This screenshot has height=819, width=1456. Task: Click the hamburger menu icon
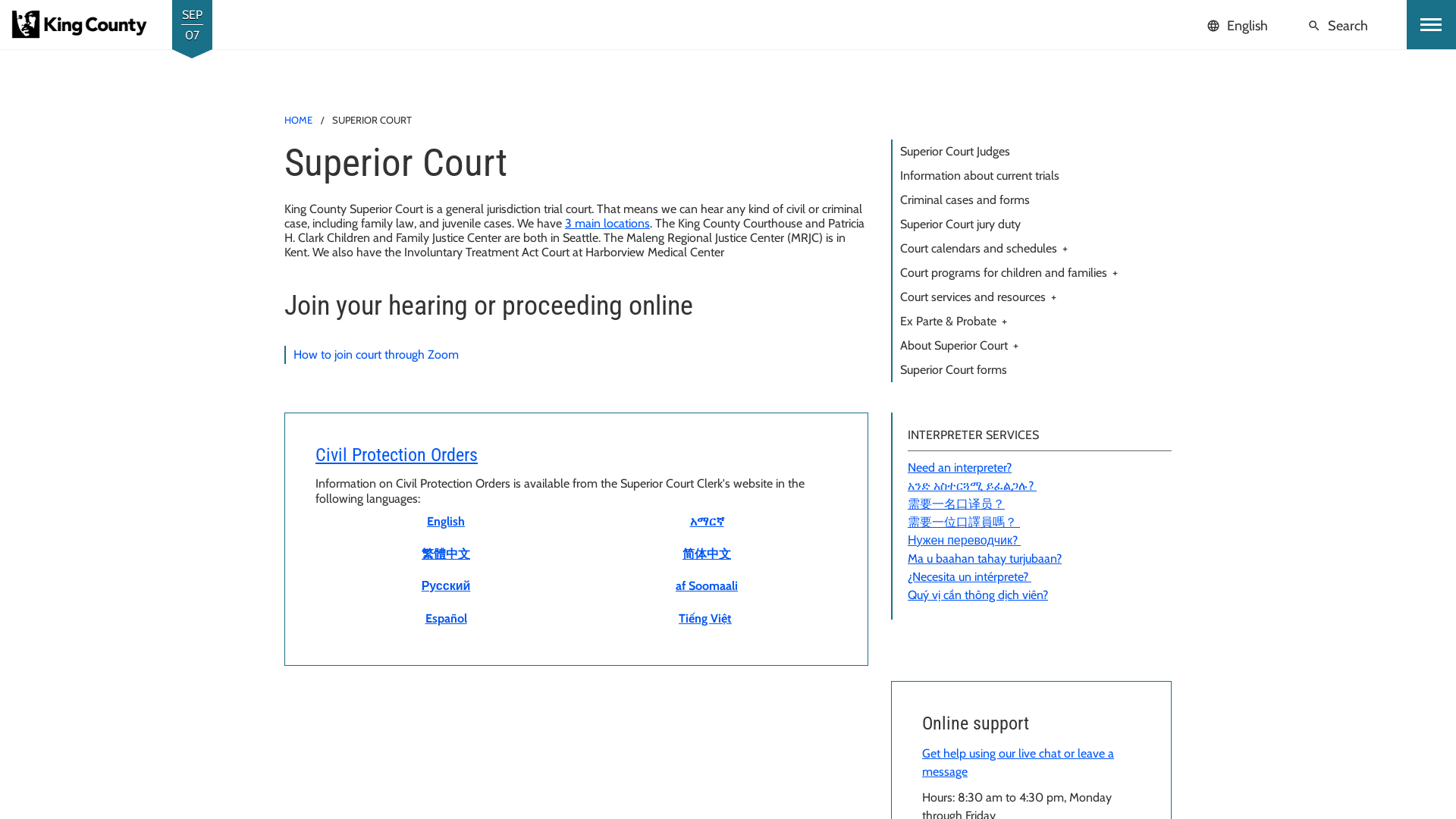click(1431, 25)
